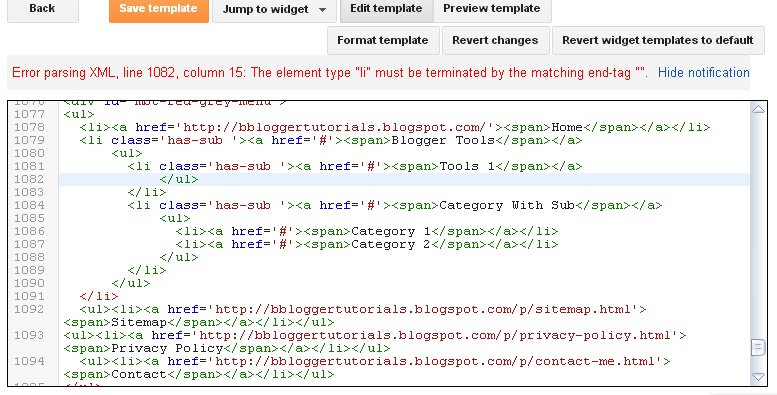Click the Home span text on line 1078
The image size is (777, 395).
(x=567, y=127)
